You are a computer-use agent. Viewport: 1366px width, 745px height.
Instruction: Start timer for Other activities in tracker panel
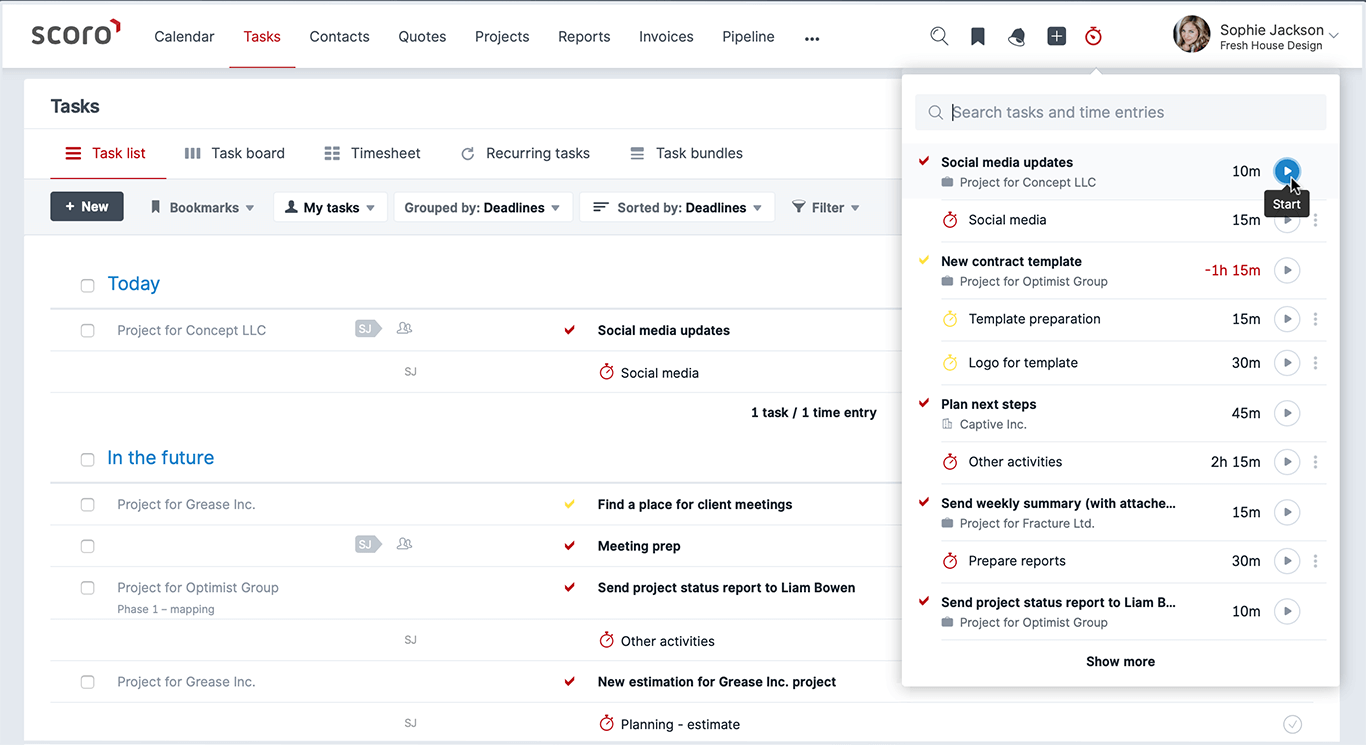(x=1287, y=462)
